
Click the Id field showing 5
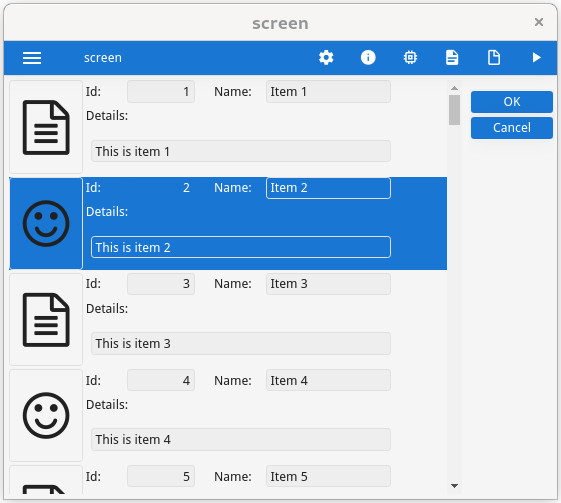(161, 476)
